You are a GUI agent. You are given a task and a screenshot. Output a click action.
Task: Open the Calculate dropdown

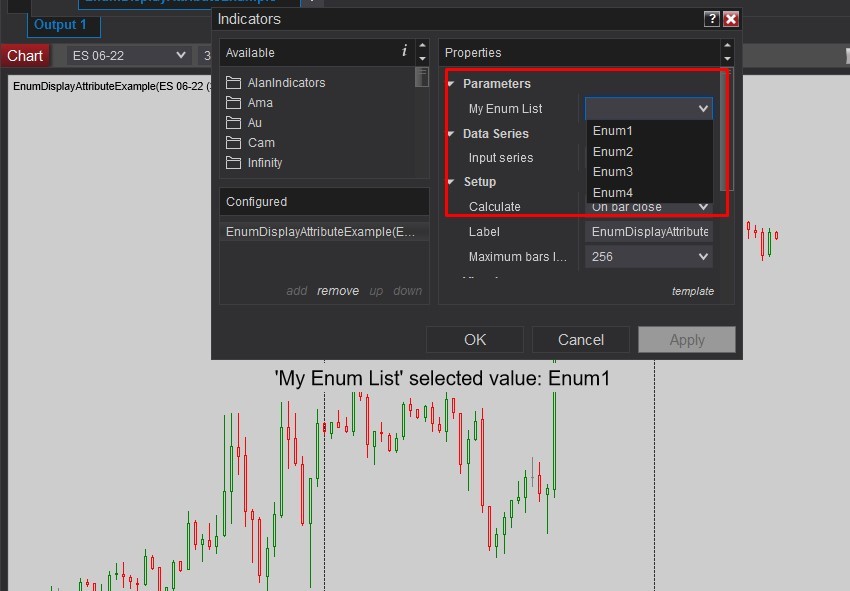648,207
